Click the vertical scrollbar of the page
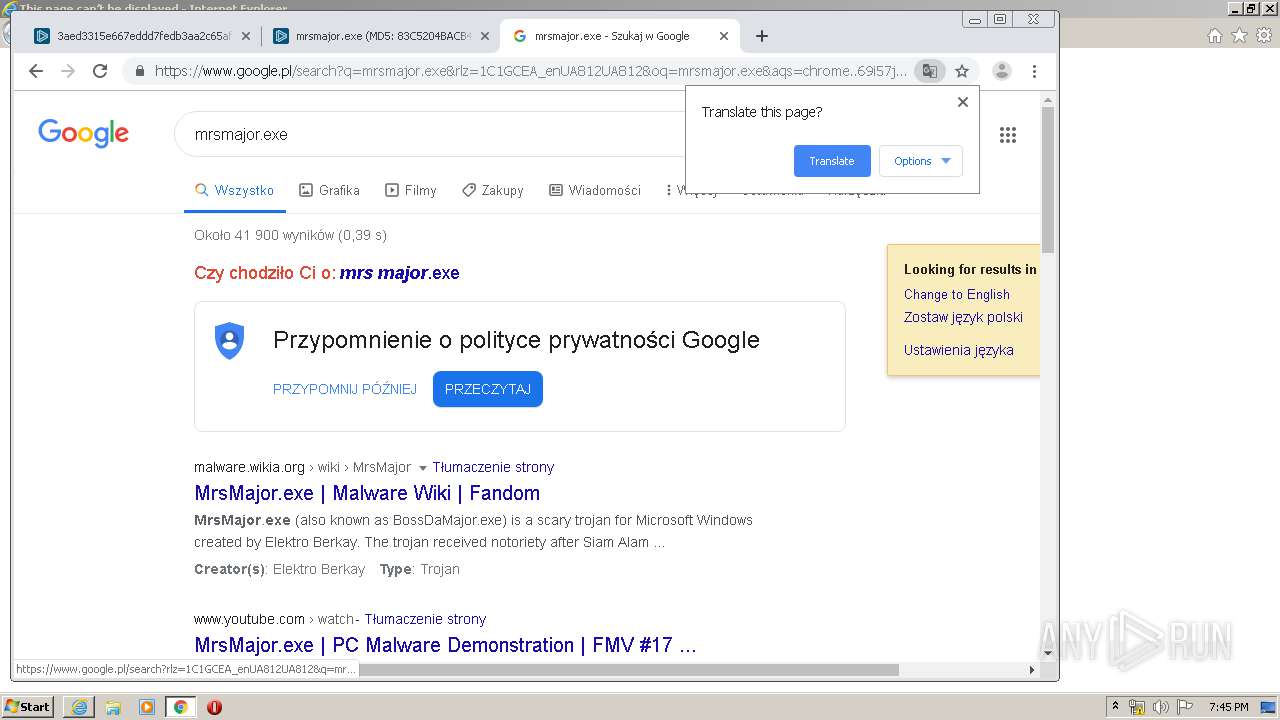 click(1048, 180)
